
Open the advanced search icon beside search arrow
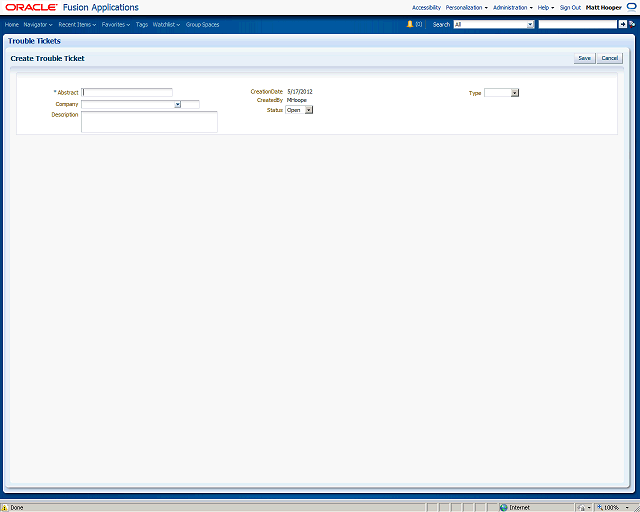632,24
